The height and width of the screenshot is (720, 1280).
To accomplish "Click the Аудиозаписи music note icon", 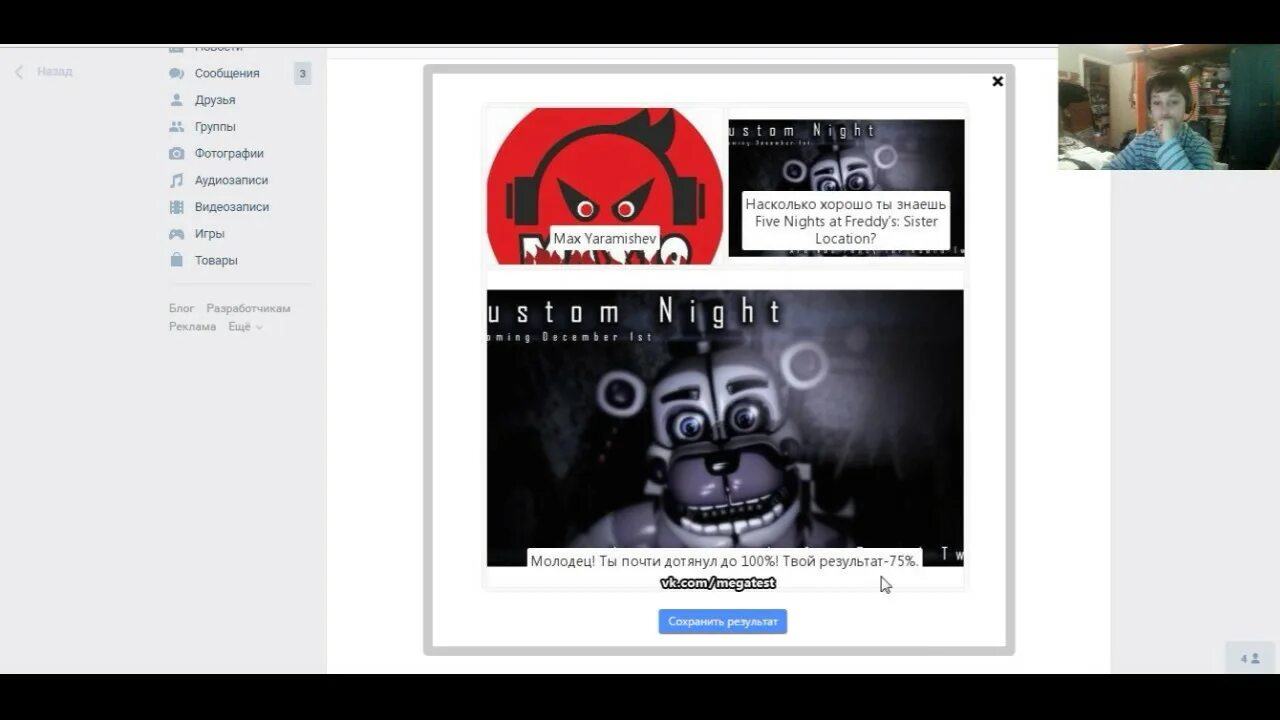I will [176, 180].
